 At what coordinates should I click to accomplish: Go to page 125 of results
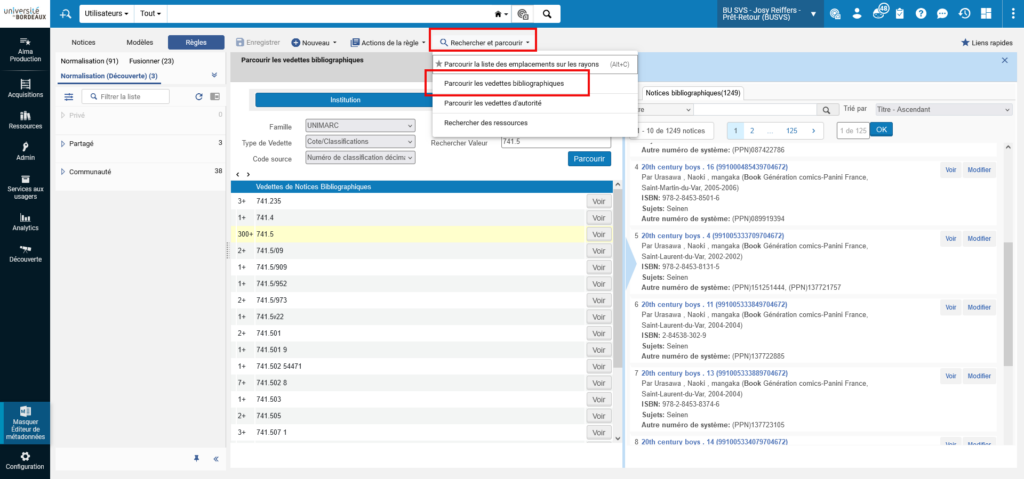792,131
